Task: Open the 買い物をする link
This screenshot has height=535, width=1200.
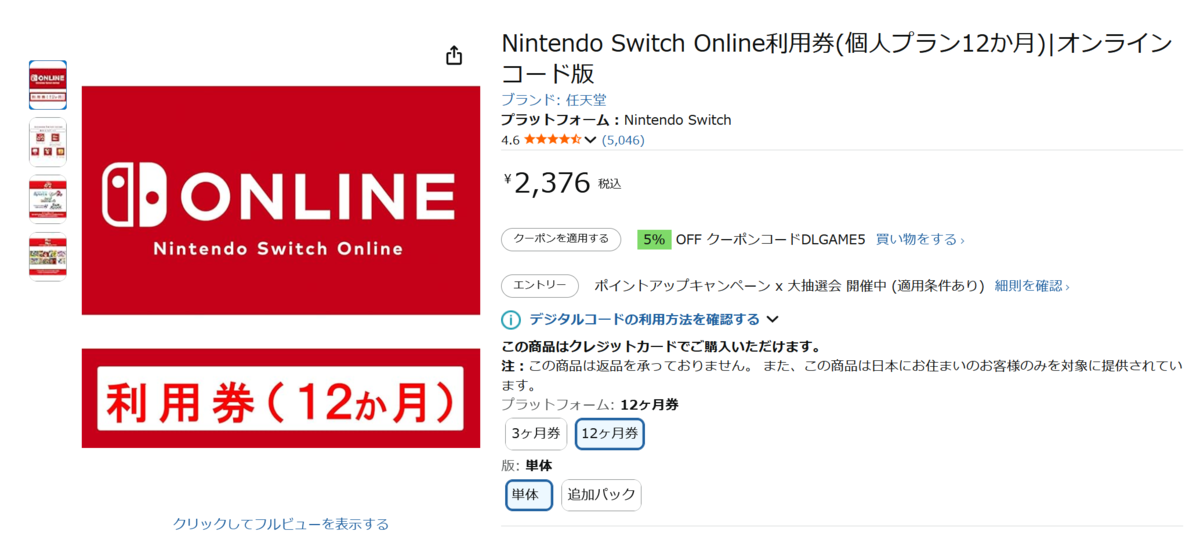Action: [x=920, y=240]
